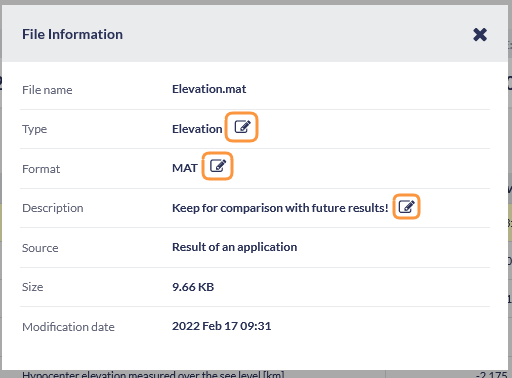This screenshot has height=378, width=512.
Task: Click the 2022 Feb 17 09:31 date value
Action: click(x=221, y=326)
